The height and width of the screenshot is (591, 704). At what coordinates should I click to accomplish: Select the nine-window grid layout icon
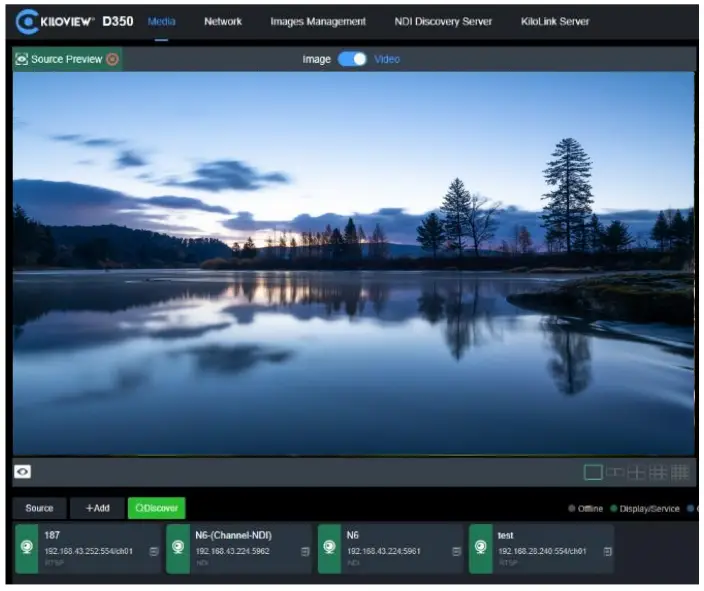(658, 472)
